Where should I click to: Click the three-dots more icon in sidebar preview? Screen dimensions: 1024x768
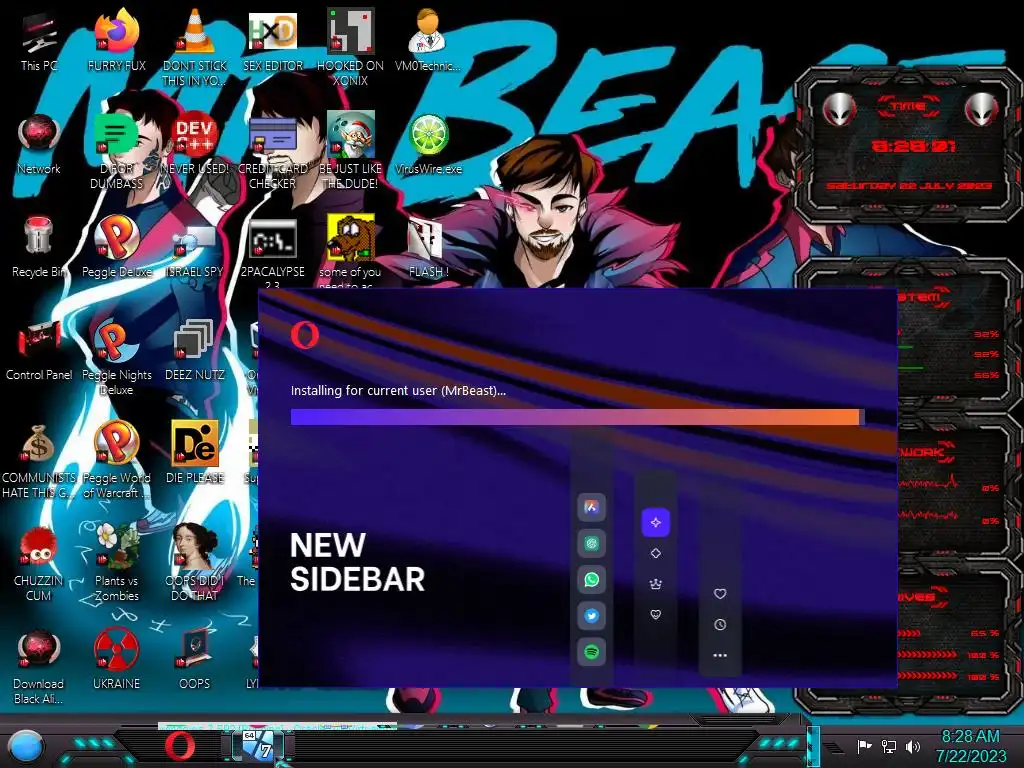(x=720, y=655)
